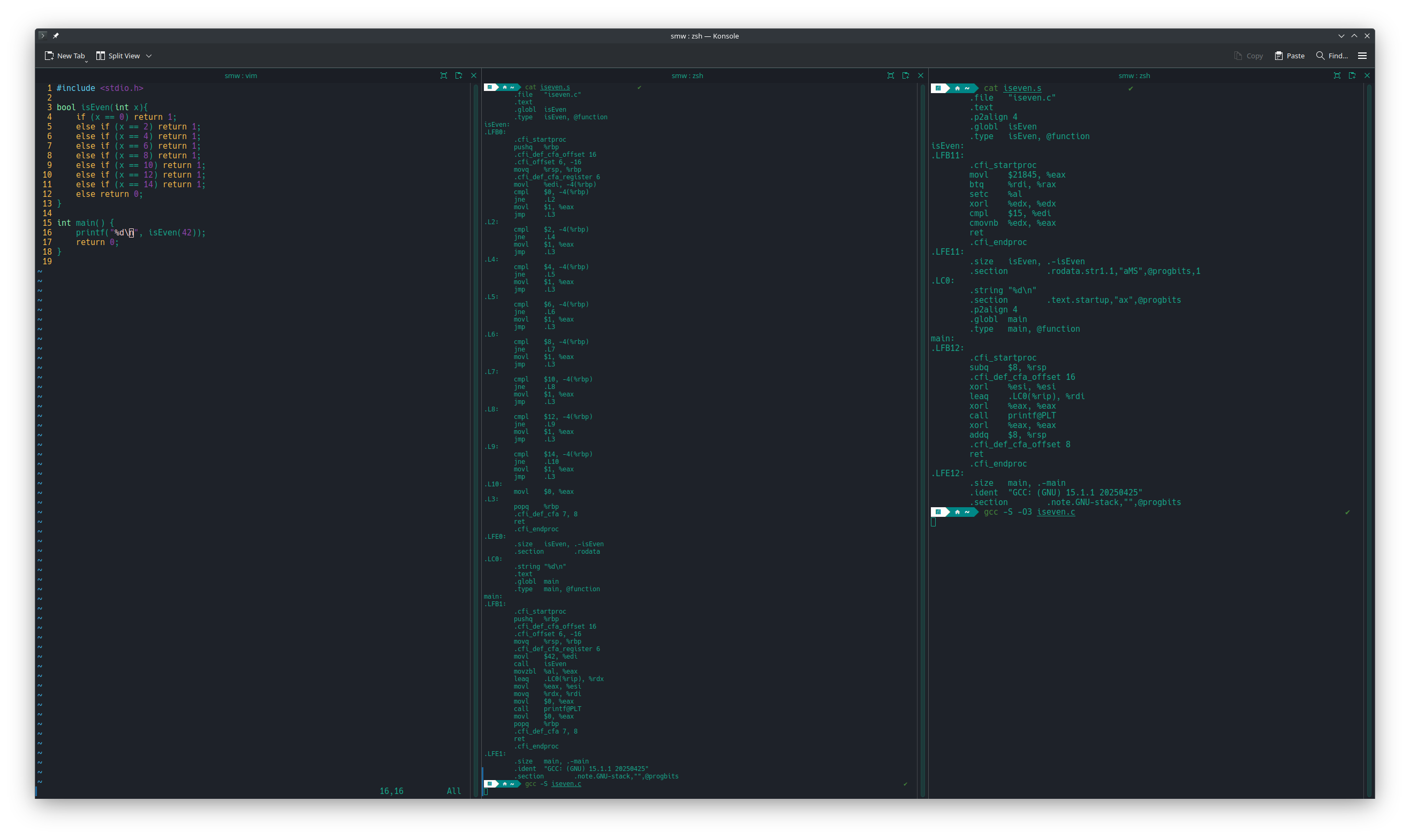Click the middle zsh pane vertical scrollbar
The height and width of the screenshot is (840, 1410).
point(922,440)
